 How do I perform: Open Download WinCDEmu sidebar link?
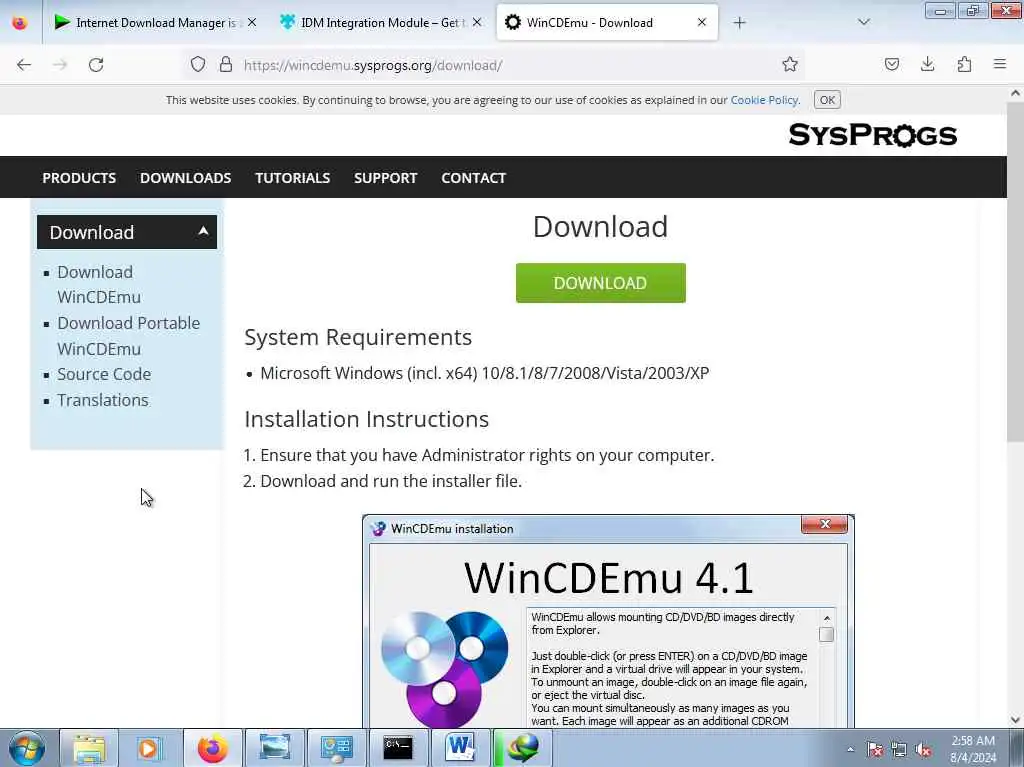pos(99,284)
